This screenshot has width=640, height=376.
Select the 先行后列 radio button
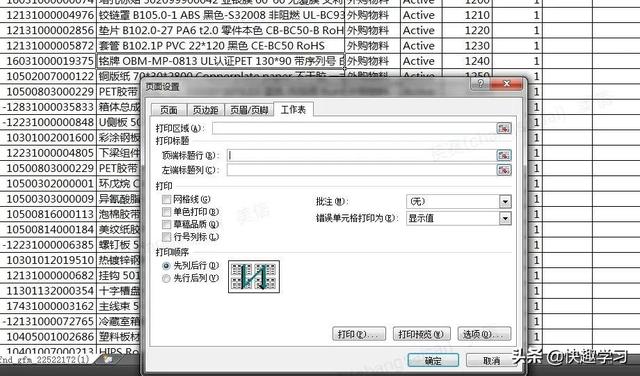click(166, 278)
